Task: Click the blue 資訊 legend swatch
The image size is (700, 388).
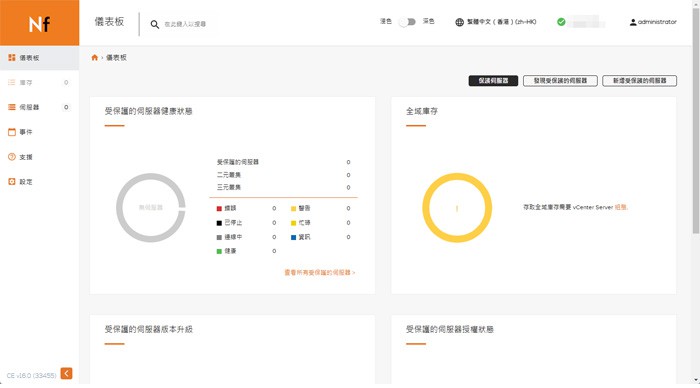Action: [x=293, y=237]
